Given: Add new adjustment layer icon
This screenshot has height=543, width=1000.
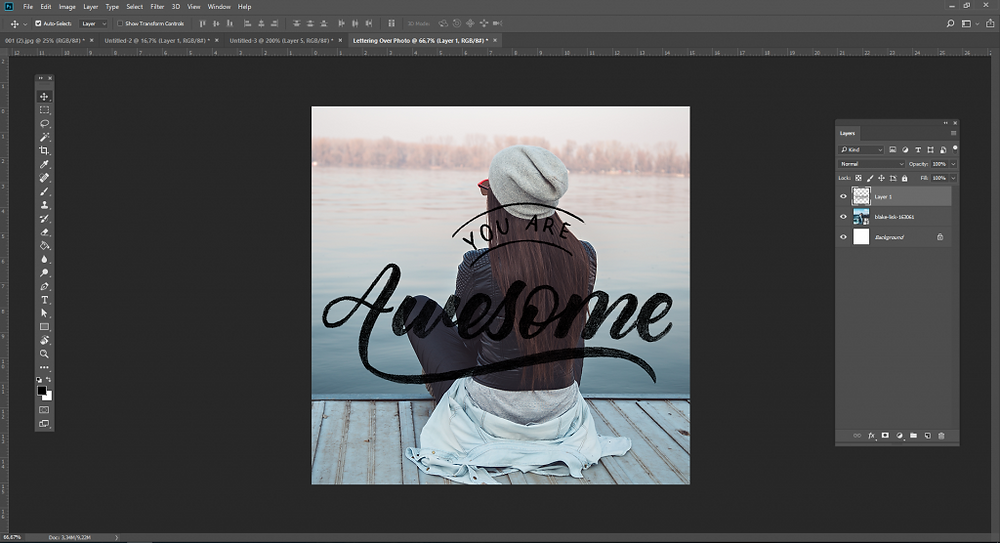Looking at the screenshot, I should [899, 436].
